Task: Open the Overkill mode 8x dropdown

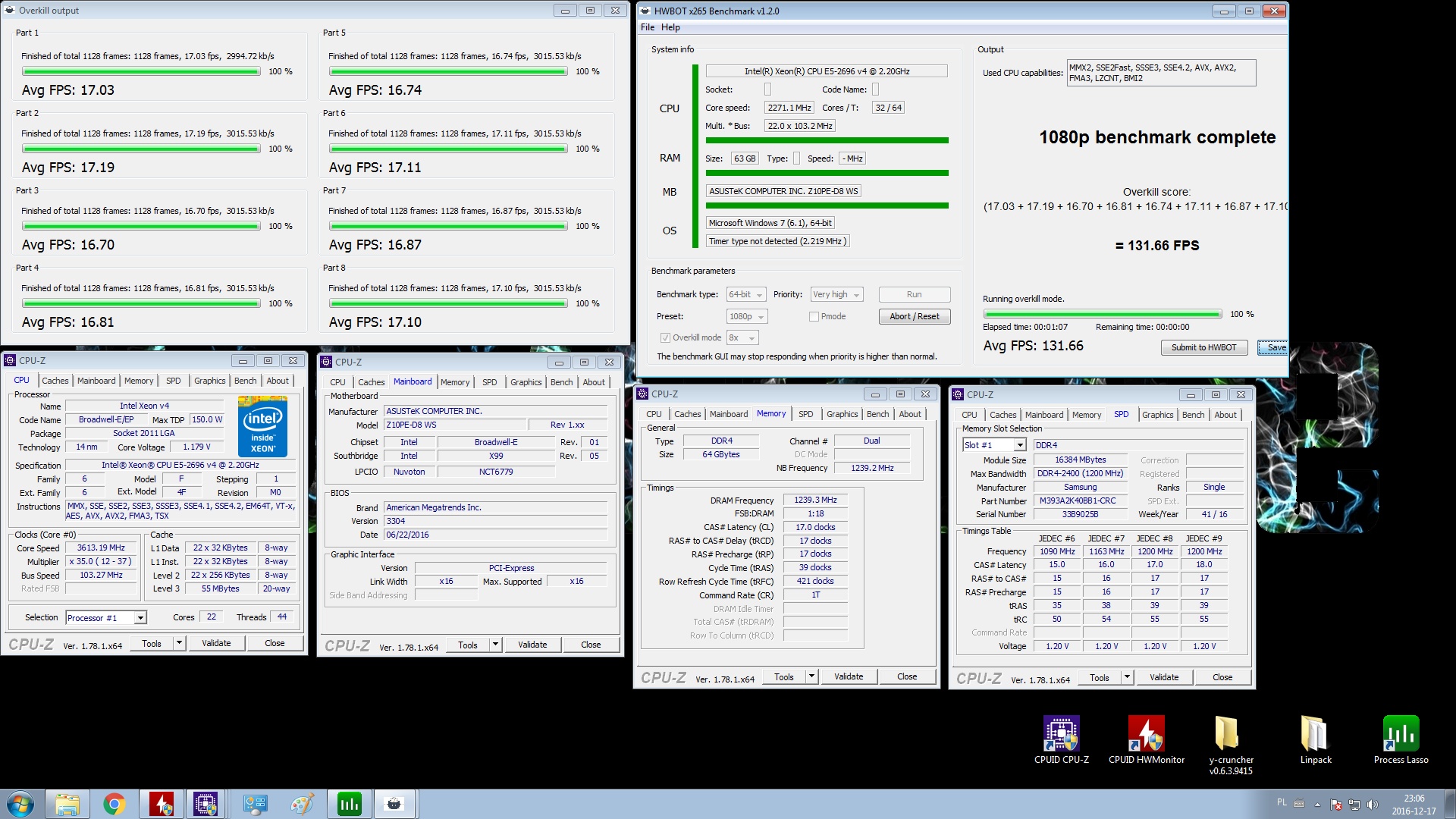Action: (x=742, y=337)
